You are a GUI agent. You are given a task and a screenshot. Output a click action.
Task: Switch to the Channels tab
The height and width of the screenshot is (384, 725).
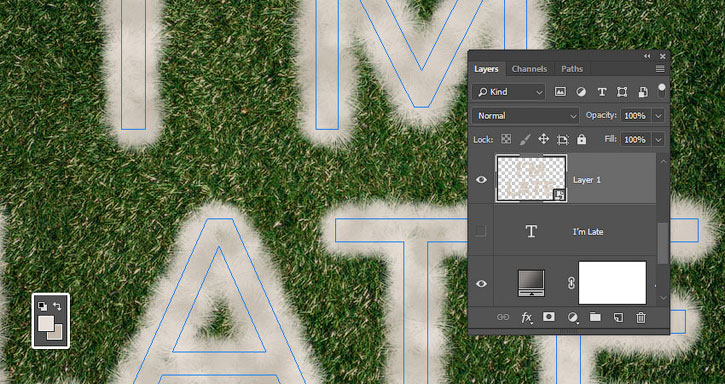point(529,69)
